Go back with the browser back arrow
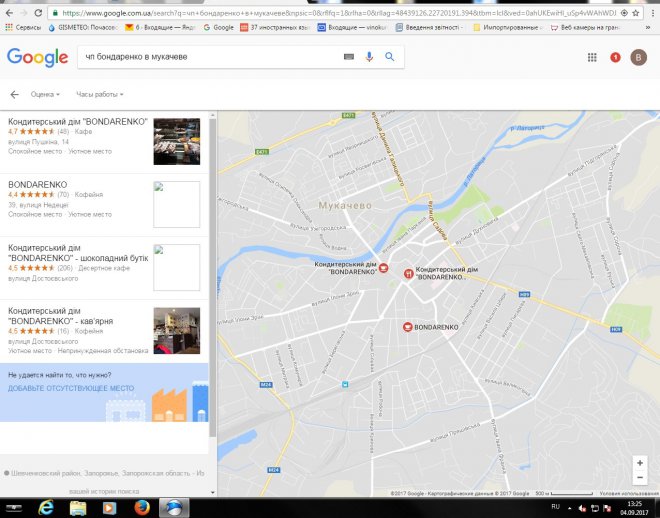This screenshot has width=660, height=518. pyautogui.click(x=9, y=13)
